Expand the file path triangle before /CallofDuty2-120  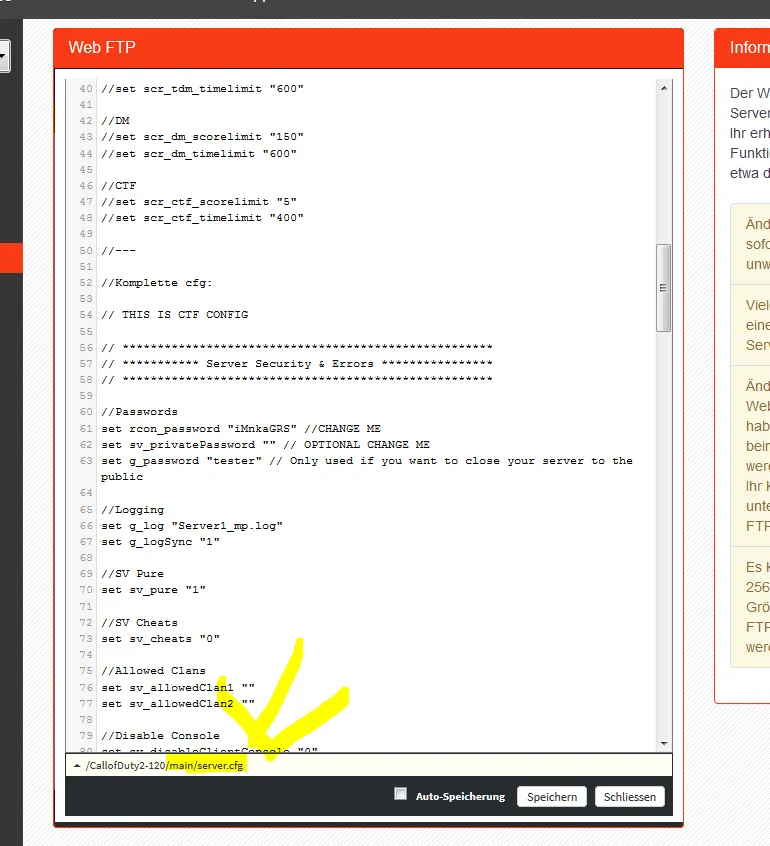coord(77,766)
